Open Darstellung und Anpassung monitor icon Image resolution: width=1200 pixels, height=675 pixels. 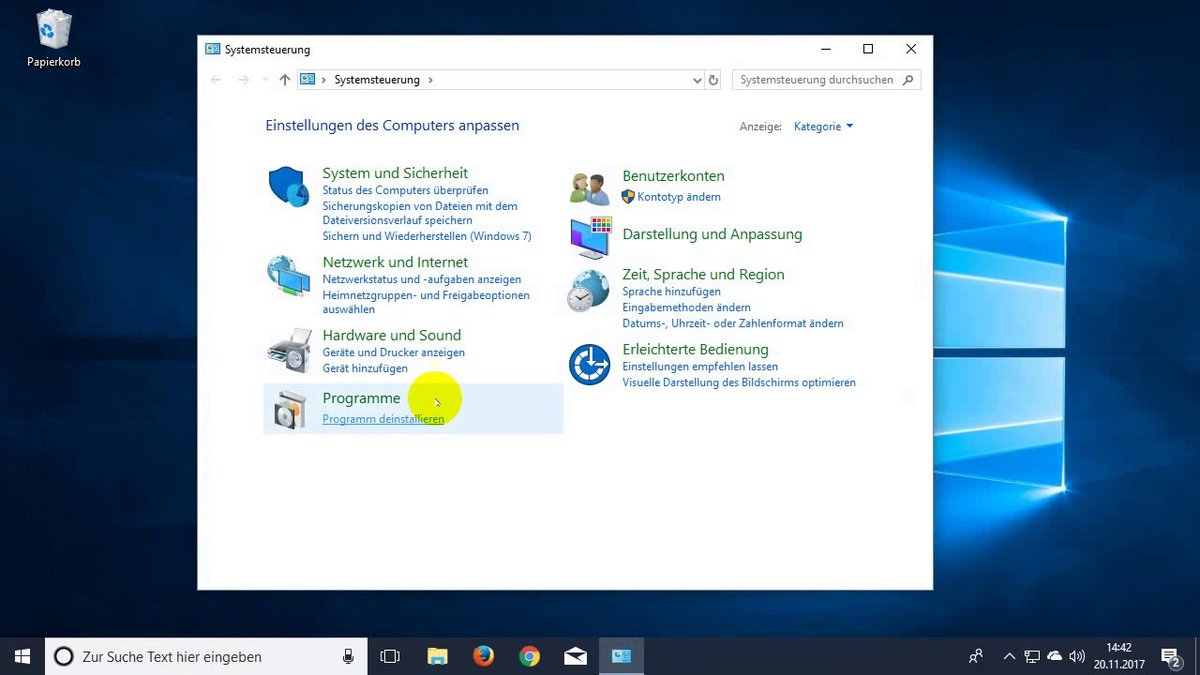[589, 238]
